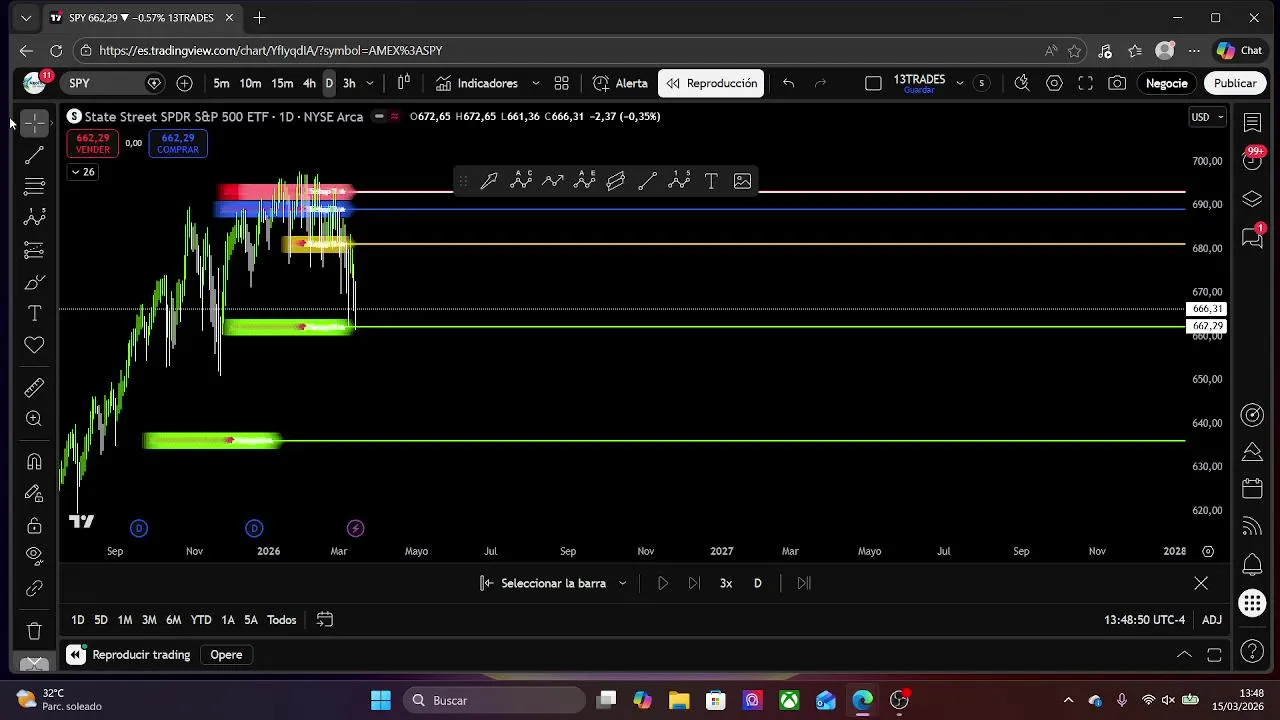Open the watchlist panel icon
The width and height of the screenshot is (1280, 720).
[1252, 122]
